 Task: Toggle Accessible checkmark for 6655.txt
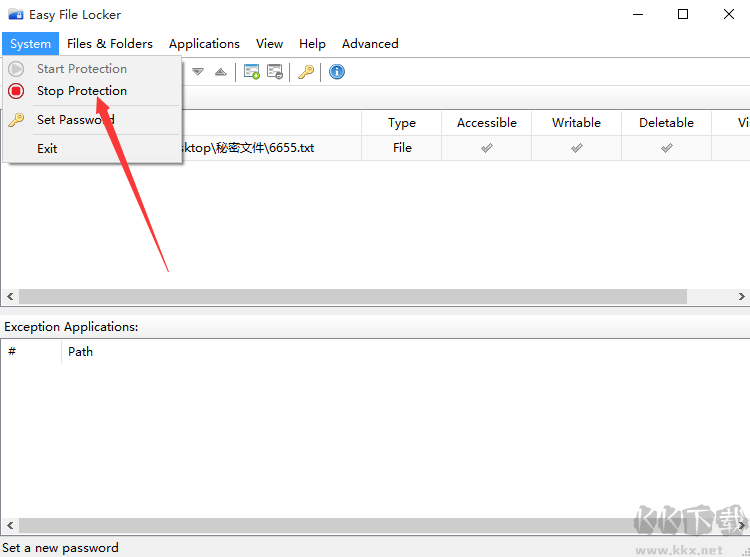(486, 148)
